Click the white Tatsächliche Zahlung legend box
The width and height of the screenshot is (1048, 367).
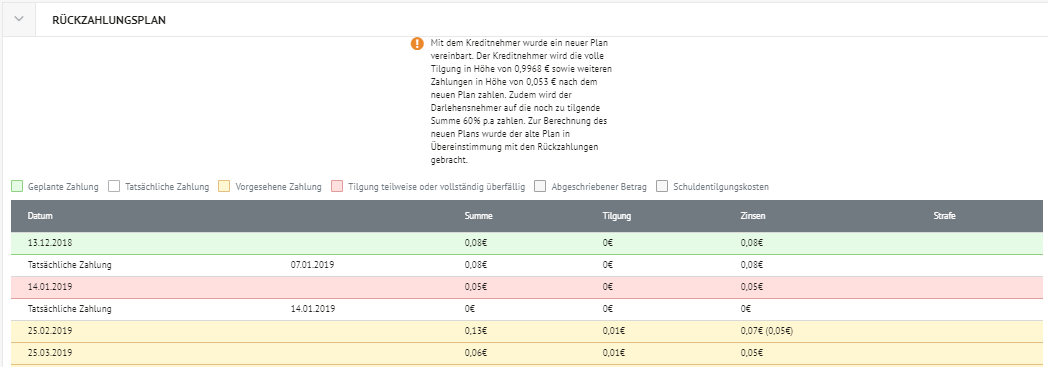[x=114, y=187]
